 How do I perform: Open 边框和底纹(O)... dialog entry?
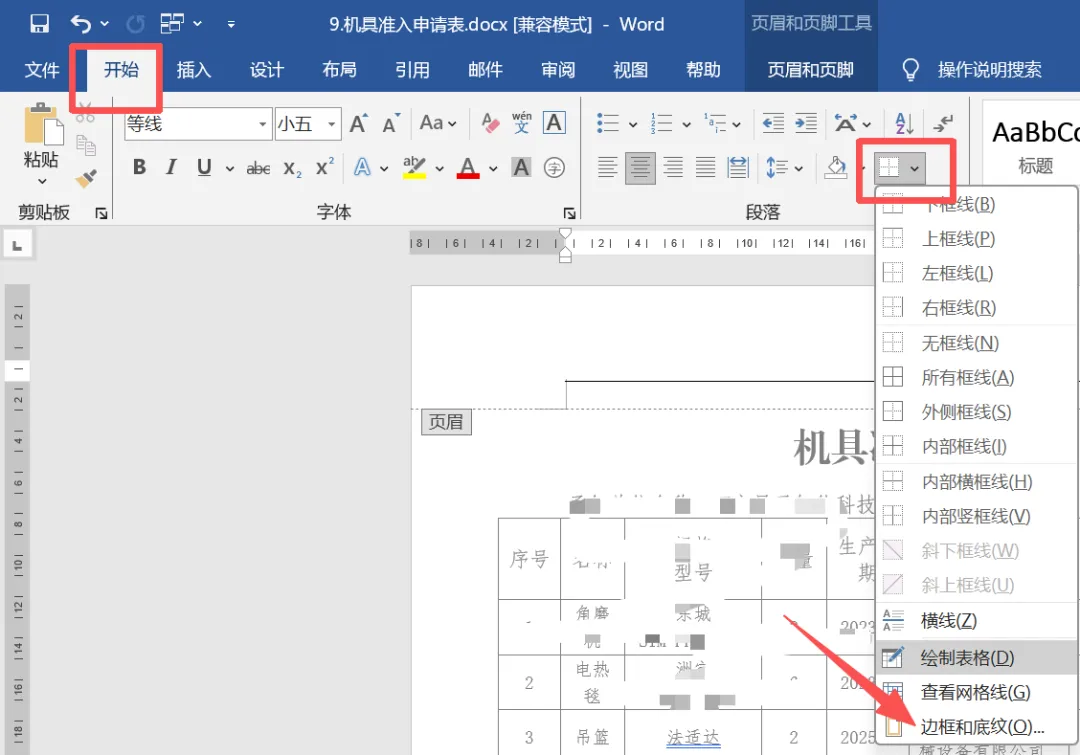point(977,727)
